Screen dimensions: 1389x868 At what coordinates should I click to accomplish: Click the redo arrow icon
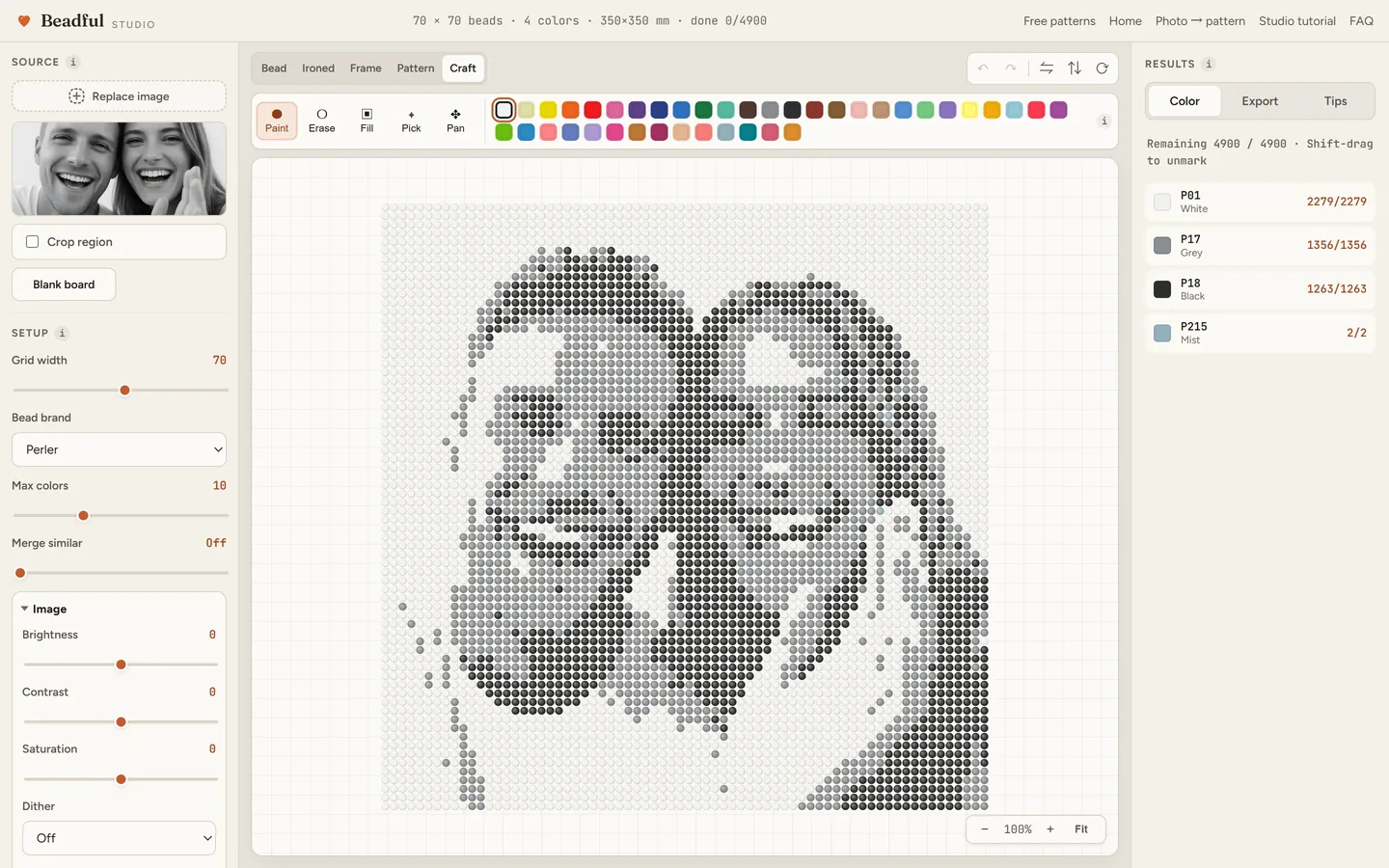pos(1010,68)
